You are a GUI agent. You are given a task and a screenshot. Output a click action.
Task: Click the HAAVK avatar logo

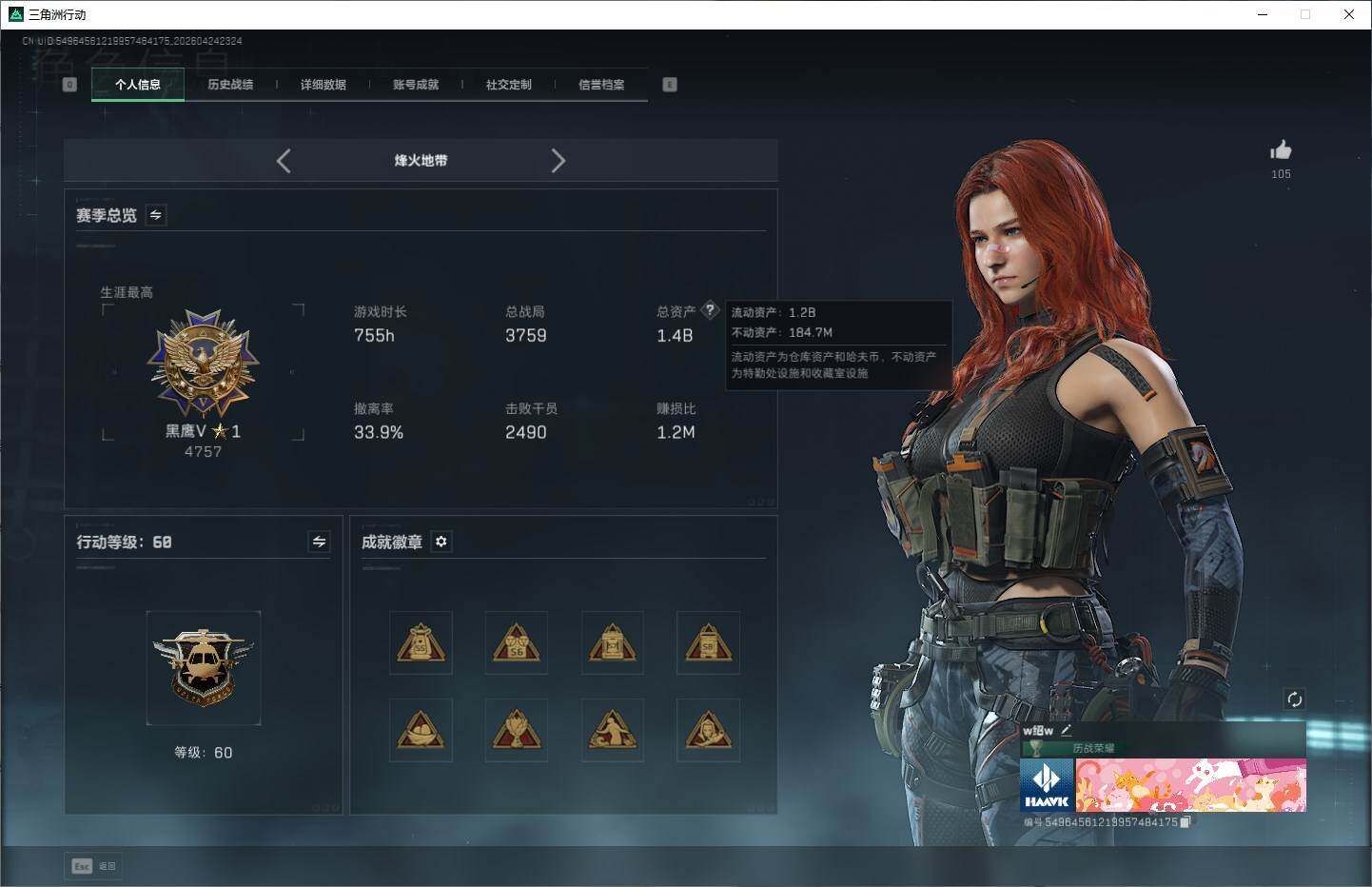coord(1047,785)
